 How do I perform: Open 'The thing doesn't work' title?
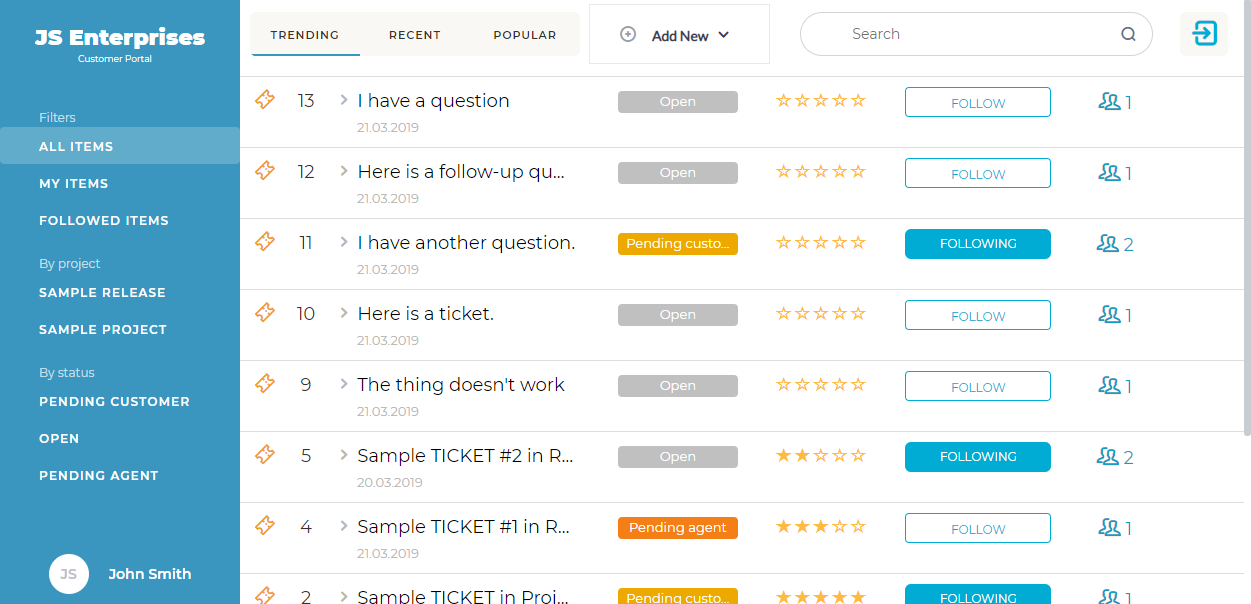tap(461, 385)
